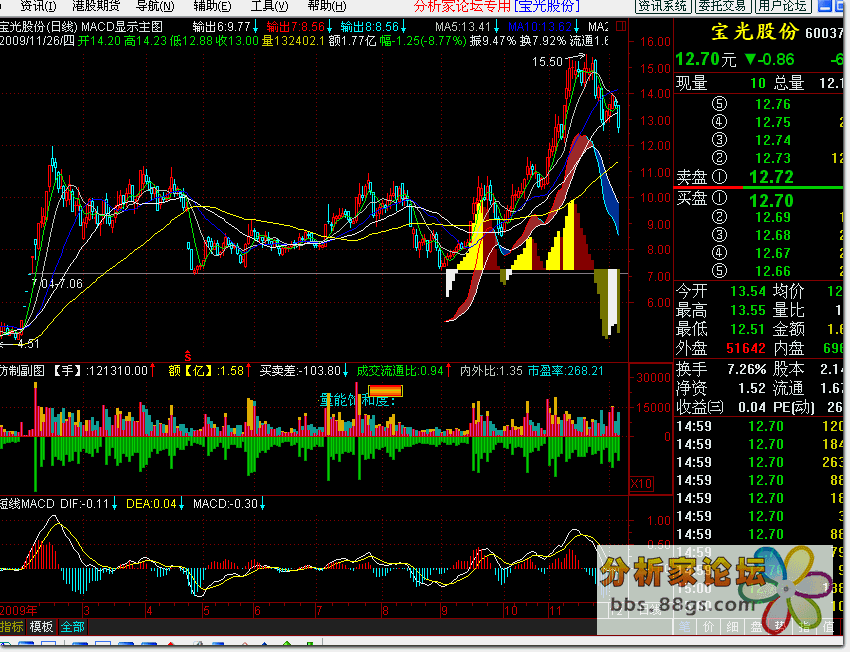Select the 笔 tab in quote panel
Viewport: 850px width, 652px height.
tap(685, 627)
